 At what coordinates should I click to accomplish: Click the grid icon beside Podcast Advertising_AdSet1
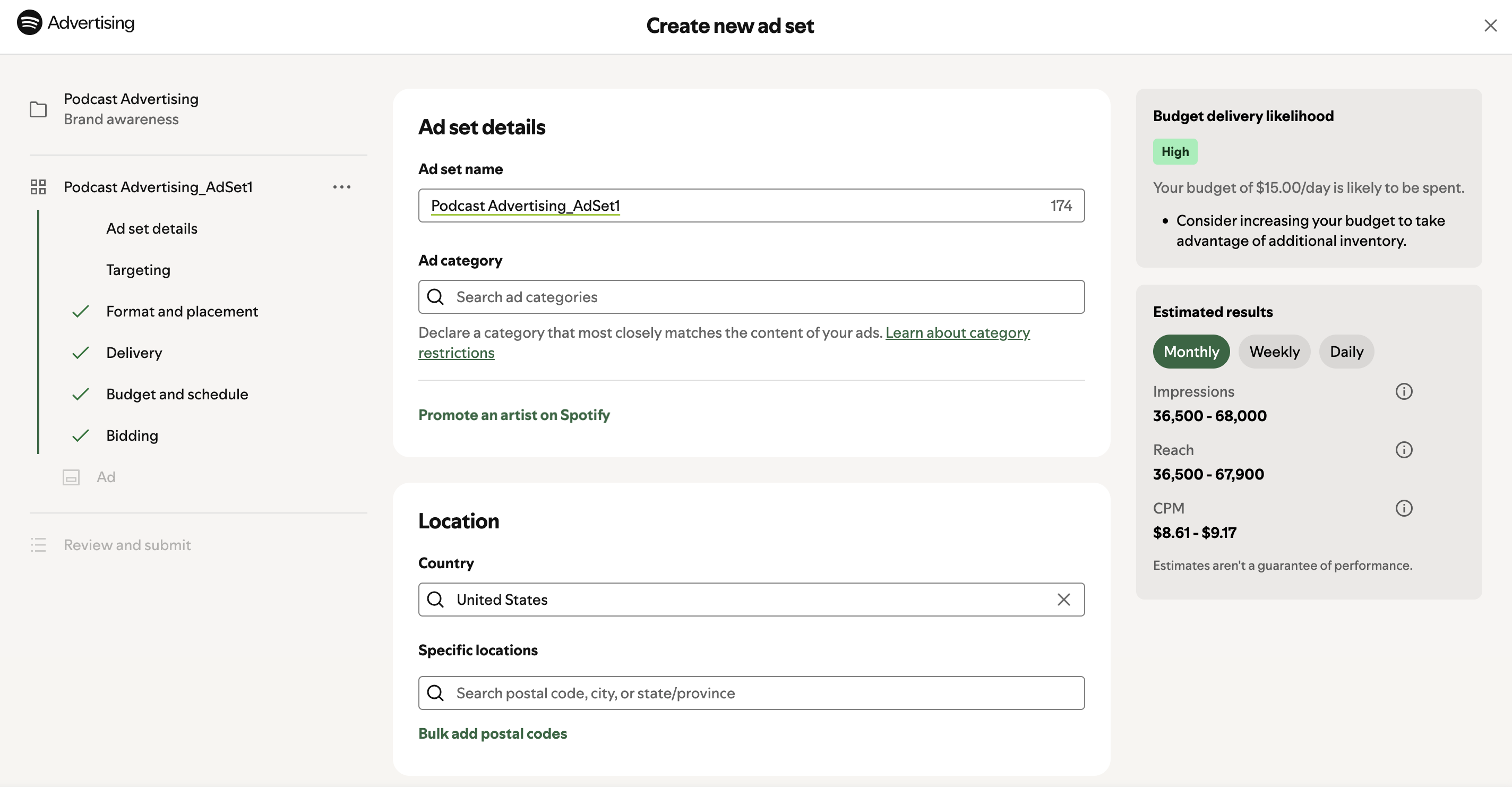(x=38, y=187)
